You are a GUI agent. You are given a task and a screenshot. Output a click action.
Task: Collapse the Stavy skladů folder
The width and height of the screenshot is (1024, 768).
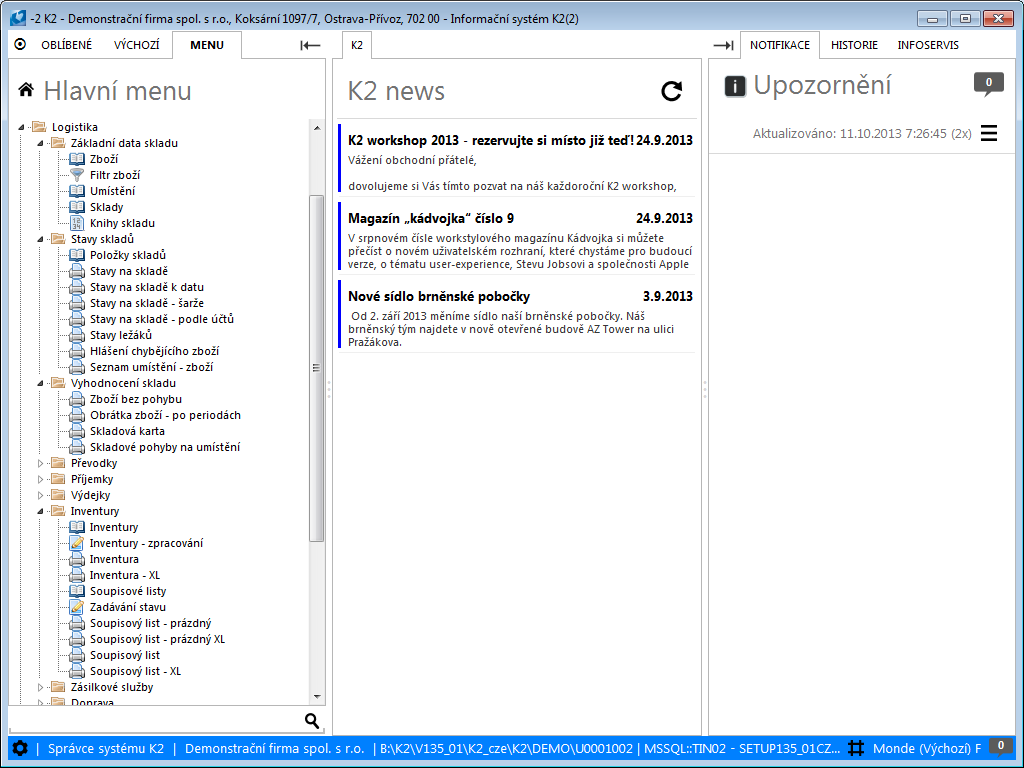[x=40, y=239]
